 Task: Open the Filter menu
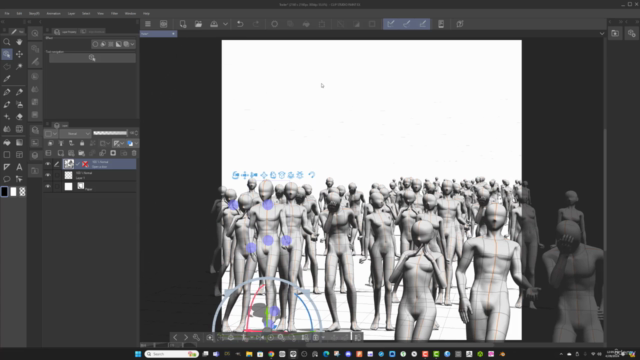pos(114,13)
